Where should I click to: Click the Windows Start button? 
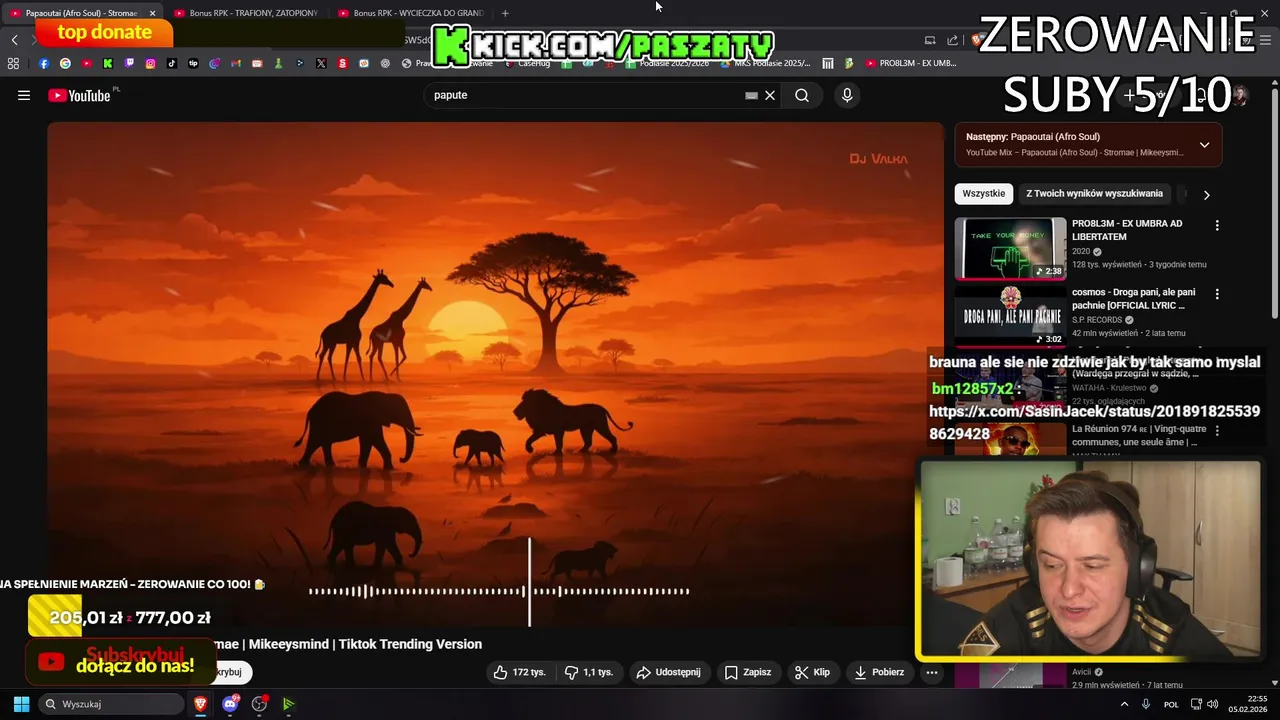click(x=21, y=704)
